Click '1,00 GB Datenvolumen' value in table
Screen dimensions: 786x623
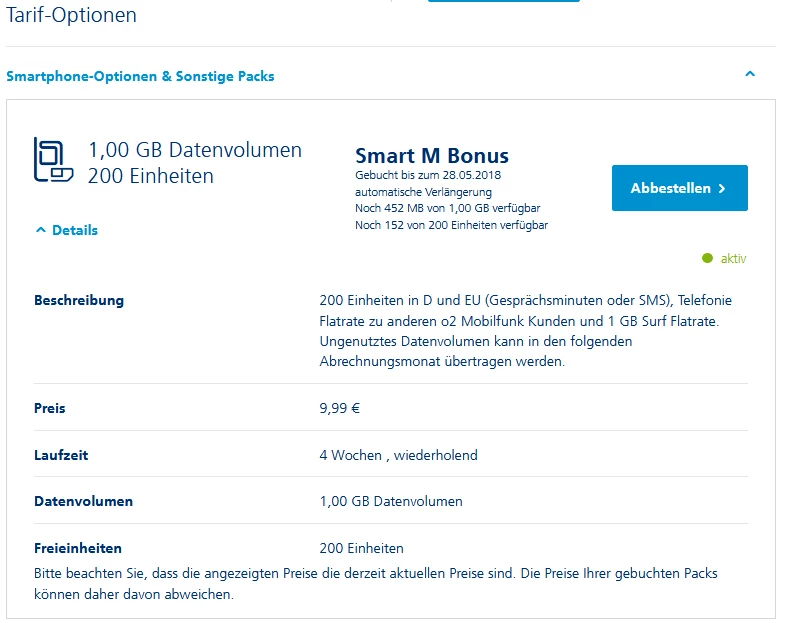[x=391, y=501]
